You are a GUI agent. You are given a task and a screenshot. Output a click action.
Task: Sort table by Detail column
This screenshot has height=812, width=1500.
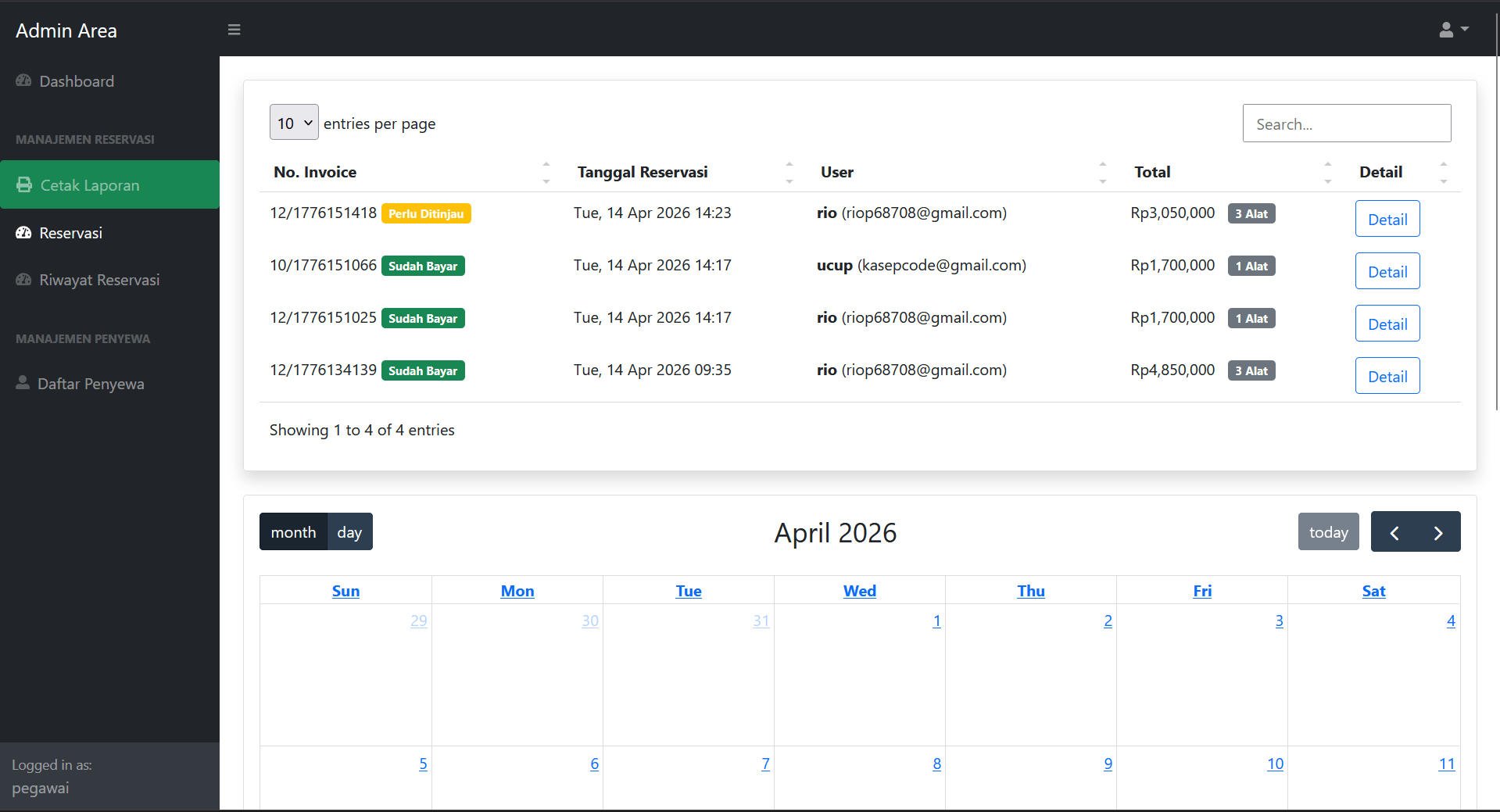[1403, 172]
